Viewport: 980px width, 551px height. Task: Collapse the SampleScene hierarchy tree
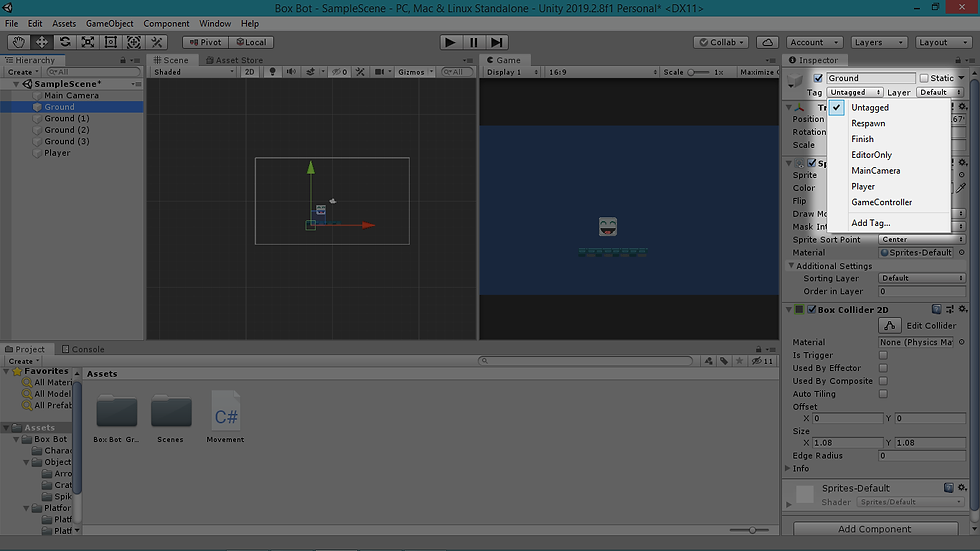[x=16, y=84]
